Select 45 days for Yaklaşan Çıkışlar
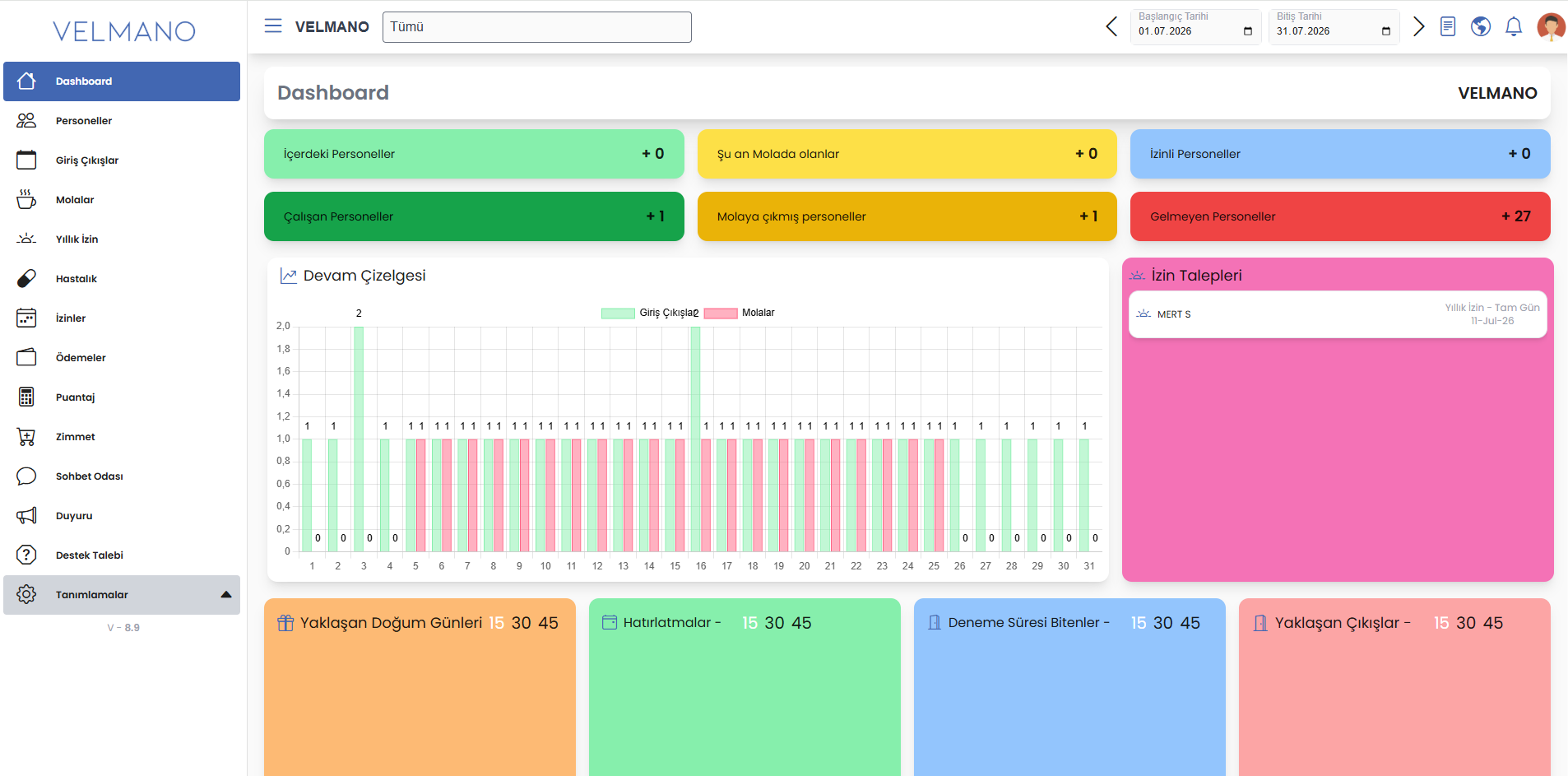 (1493, 623)
